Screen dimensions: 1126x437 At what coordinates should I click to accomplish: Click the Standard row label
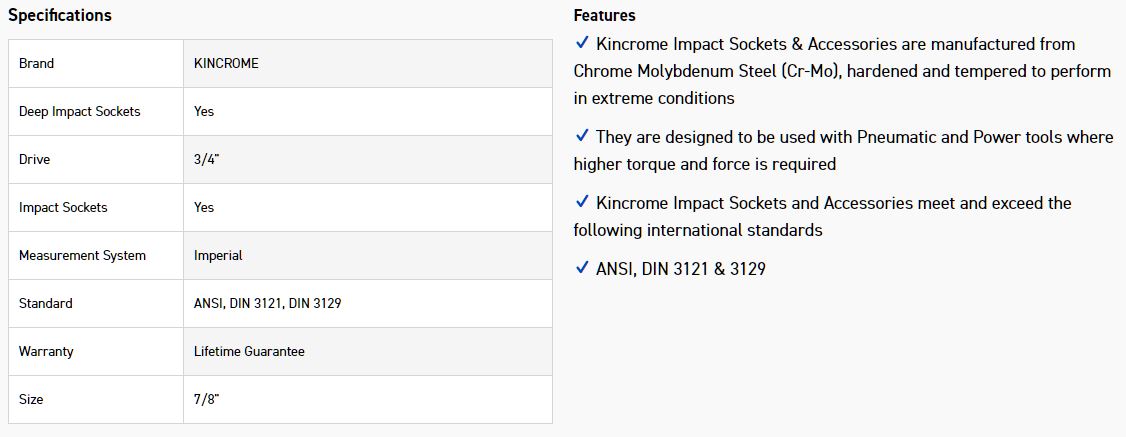click(45, 303)
